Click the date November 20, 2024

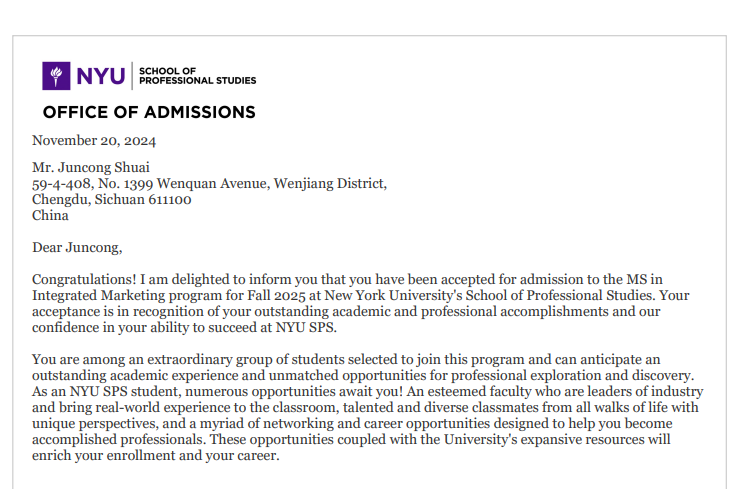coord(94,140)
